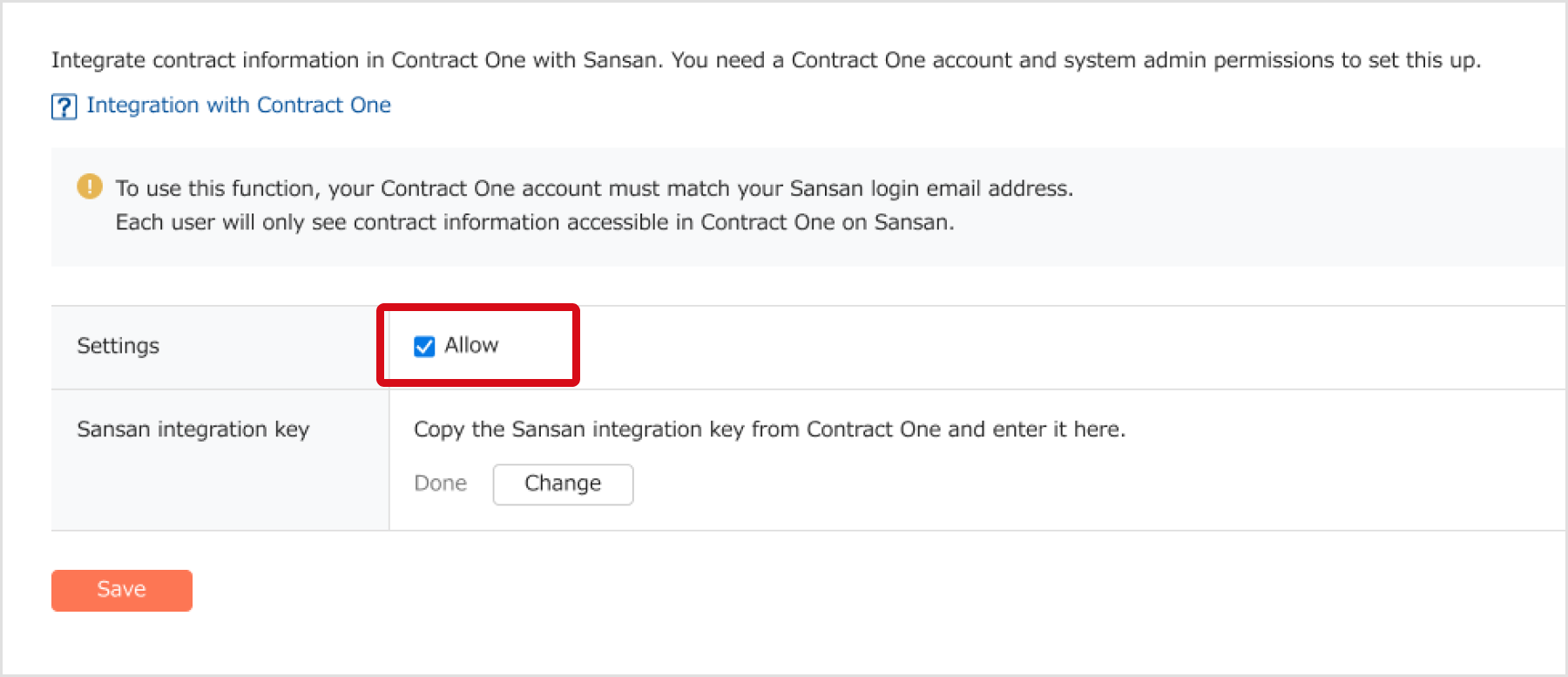
Task: Click the Settings row label
Action: pos(118,346)
